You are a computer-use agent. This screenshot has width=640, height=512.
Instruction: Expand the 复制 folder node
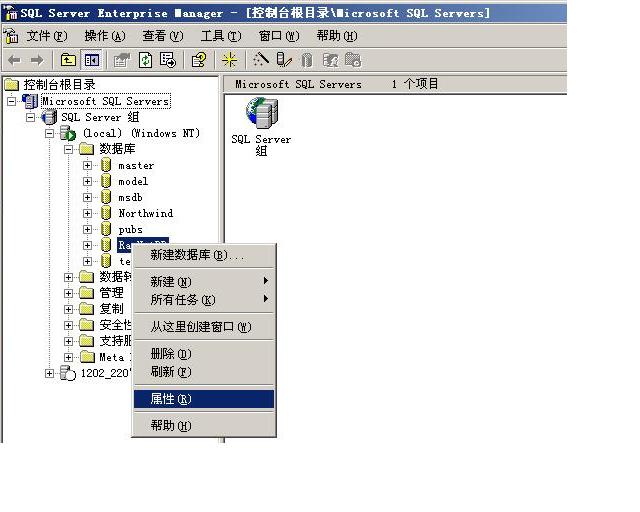coord(68,309)
